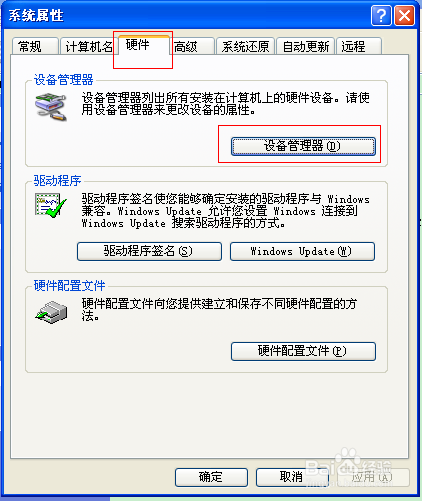Select the 远程 tab
The image size is (422, 501).
[359, 46]
